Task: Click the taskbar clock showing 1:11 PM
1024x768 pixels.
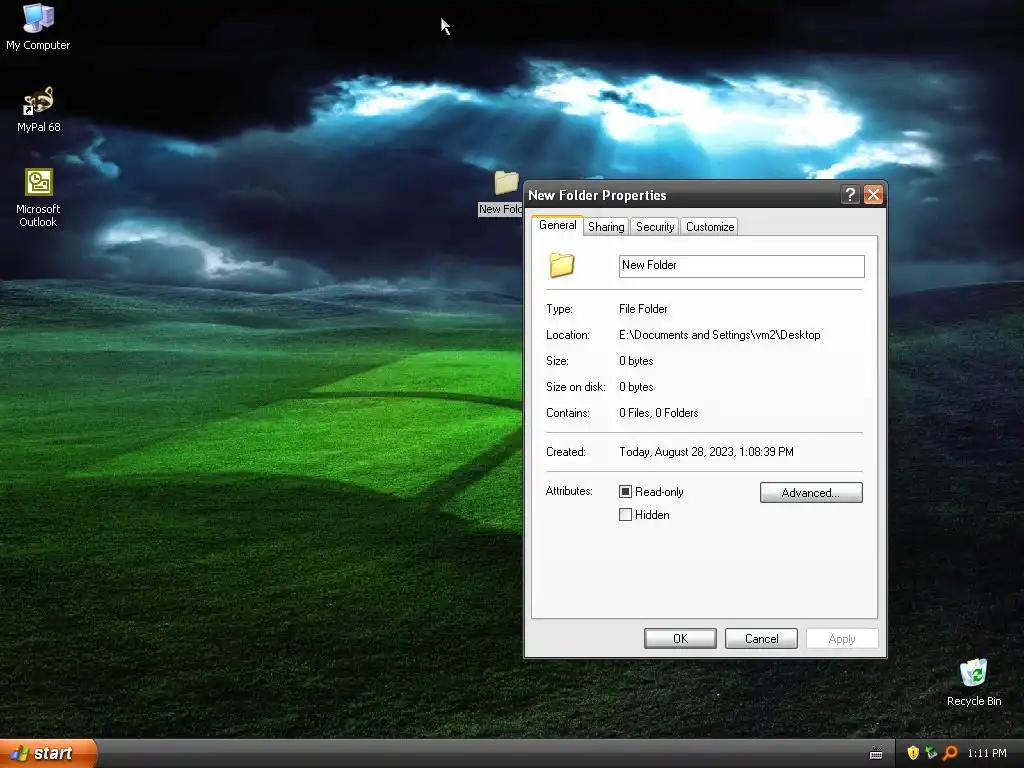Action: click(987, 754)
